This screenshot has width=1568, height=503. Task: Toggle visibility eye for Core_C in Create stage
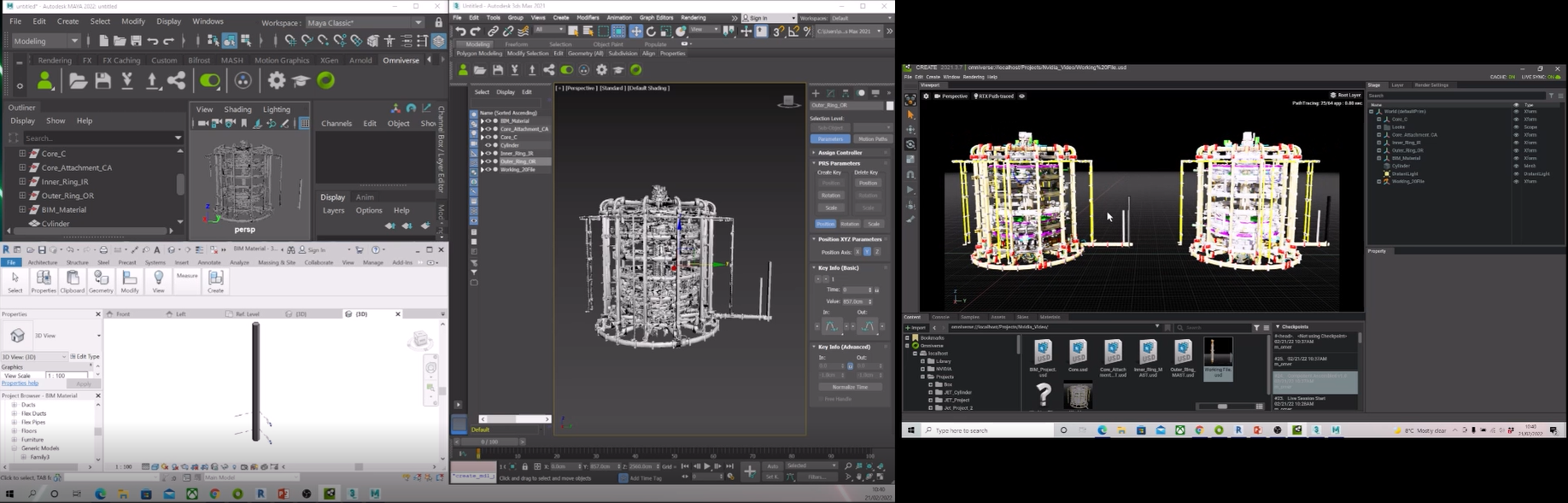tap(1516, 120)
